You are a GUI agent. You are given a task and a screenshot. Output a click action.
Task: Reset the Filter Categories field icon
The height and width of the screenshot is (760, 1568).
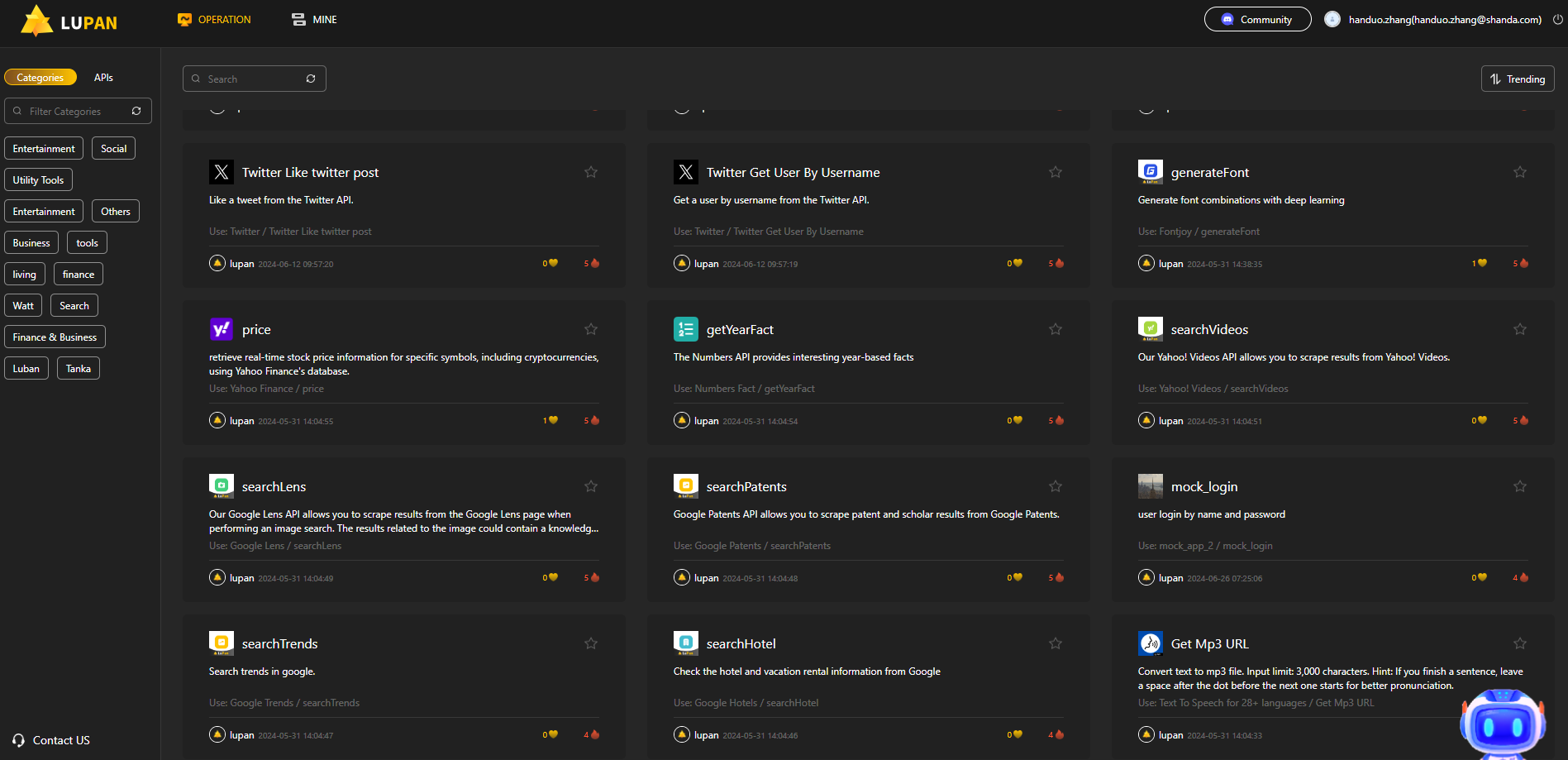pyautogui.click(x=136, y=111)
